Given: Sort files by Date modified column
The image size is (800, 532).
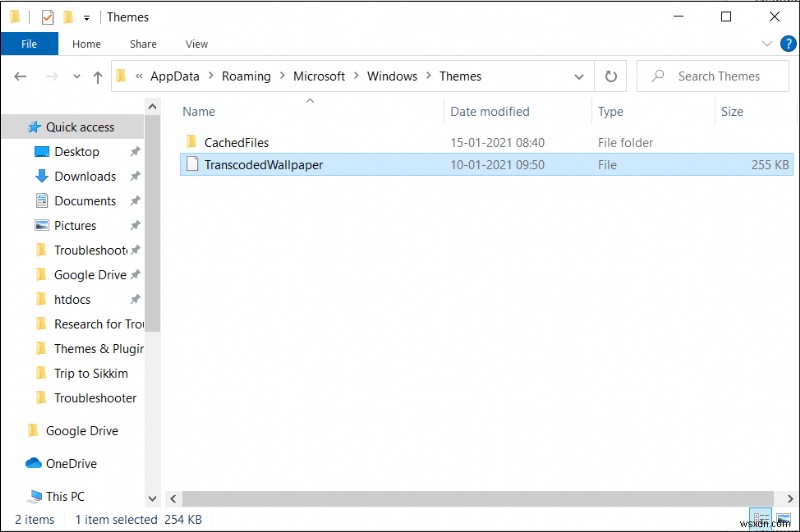Looking at the screenshot, I should coord(490,112).
